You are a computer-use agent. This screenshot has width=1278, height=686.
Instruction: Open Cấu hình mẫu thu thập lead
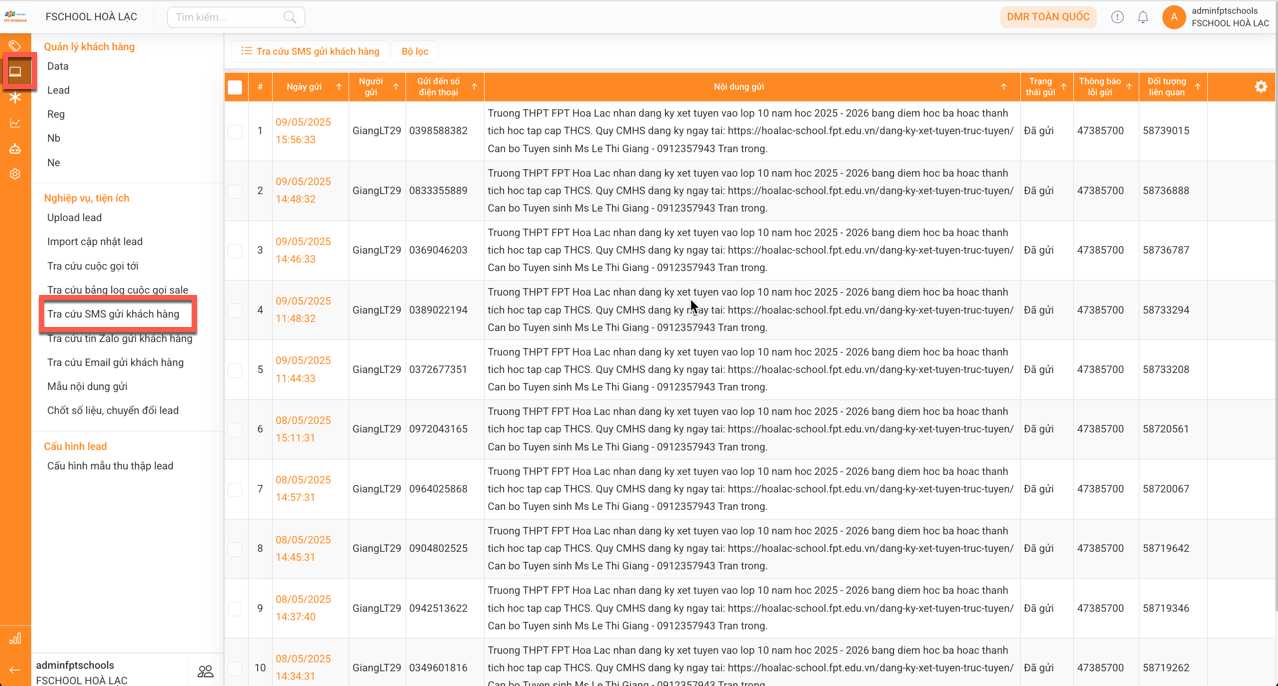[110, 466]
